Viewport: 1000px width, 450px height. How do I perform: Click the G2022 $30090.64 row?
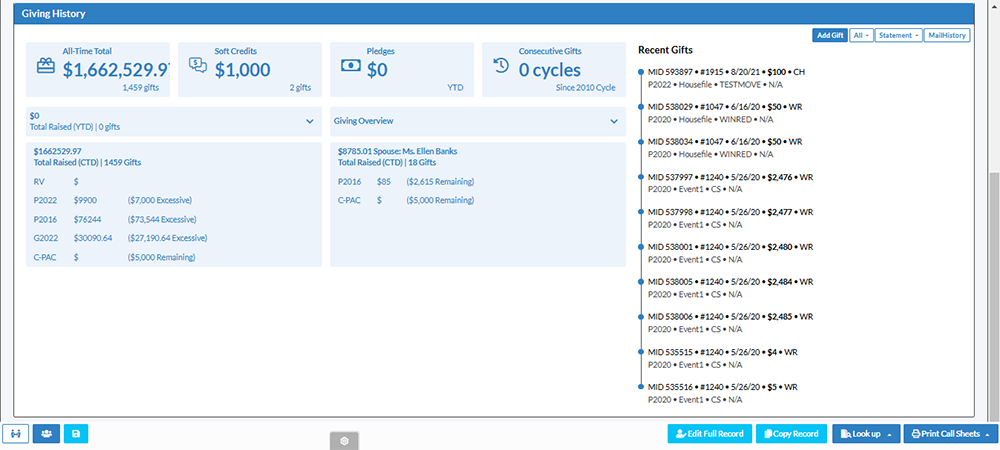tap(121, 238)
